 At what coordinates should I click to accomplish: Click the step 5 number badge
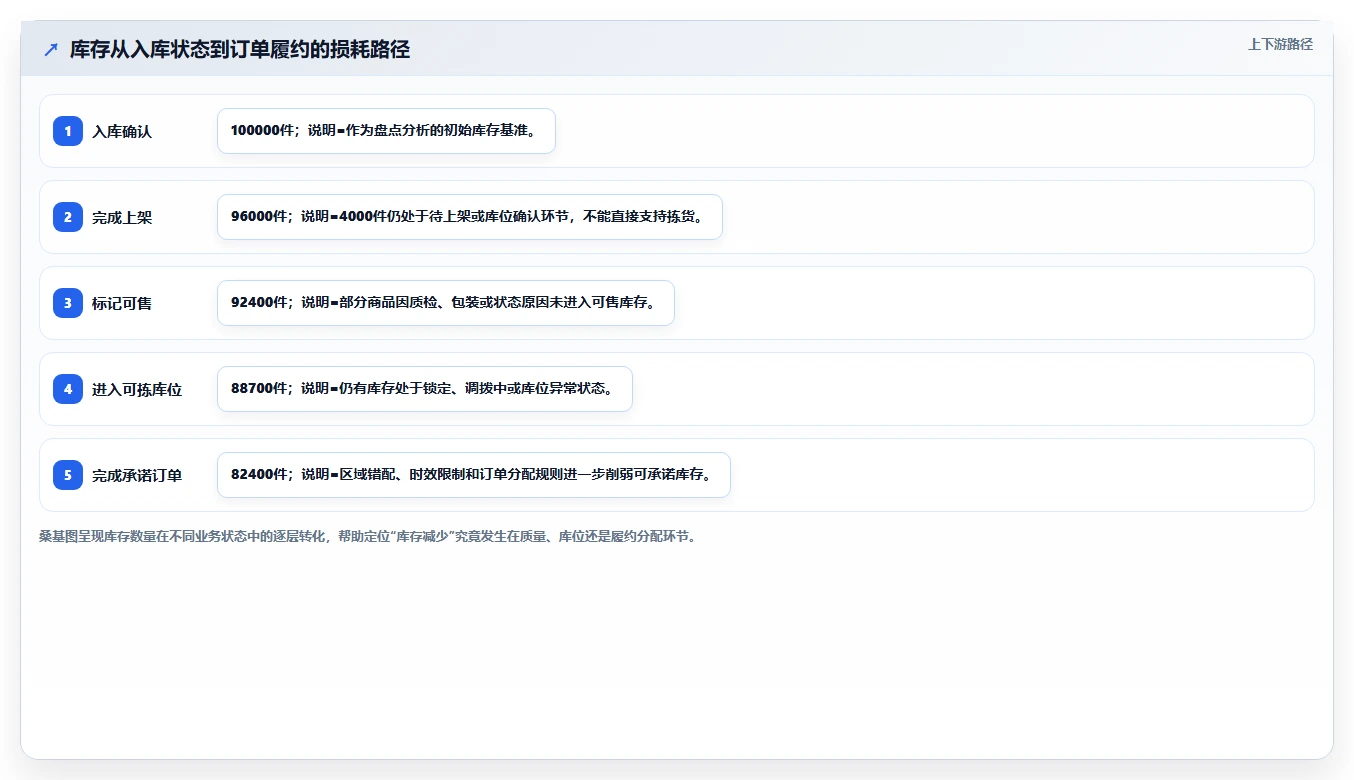[68, 475]
